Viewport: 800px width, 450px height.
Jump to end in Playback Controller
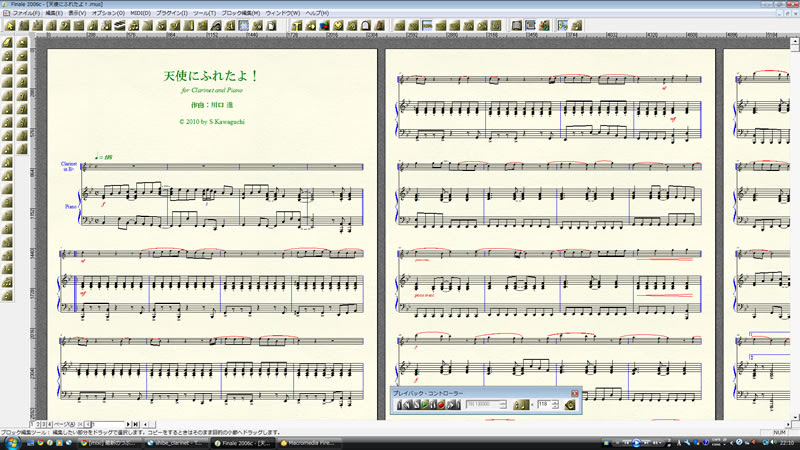(x=458, y=405)
